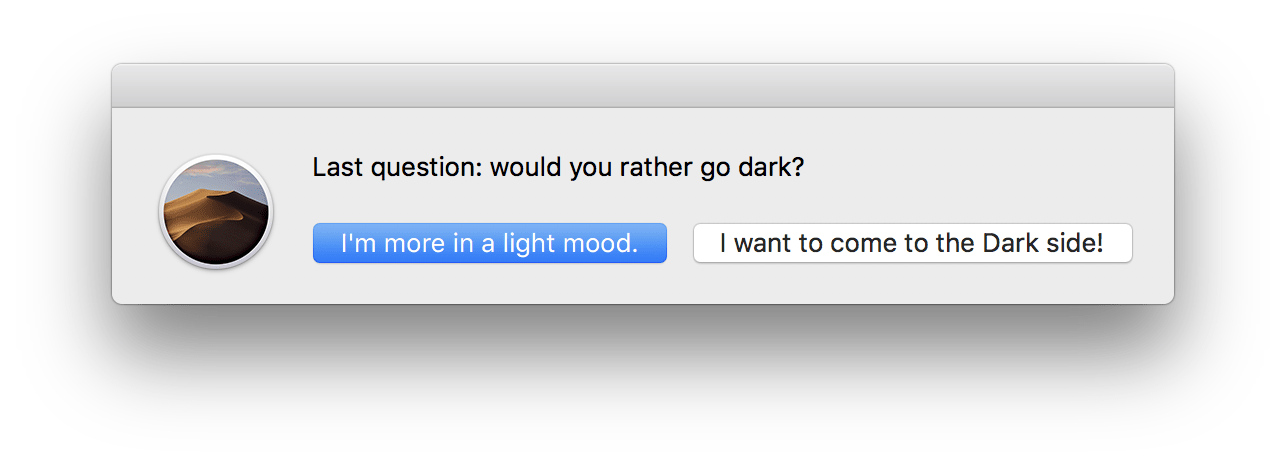This screenshot has height=464, width=1286.
Task: Keep light mode via the highlighted button
Action: pyautogui.click(x=489, y=243)
